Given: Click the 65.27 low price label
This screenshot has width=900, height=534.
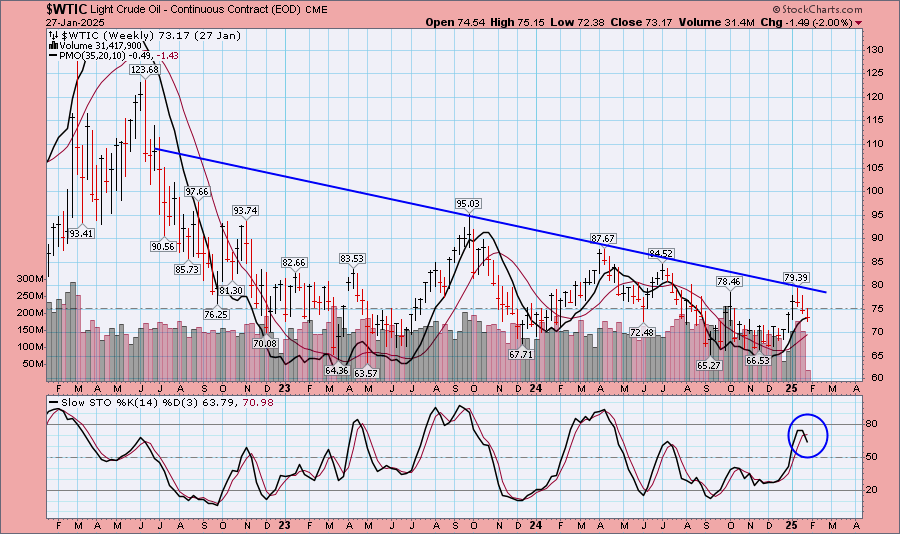Looking at the screenshot, I should [709, 365].
